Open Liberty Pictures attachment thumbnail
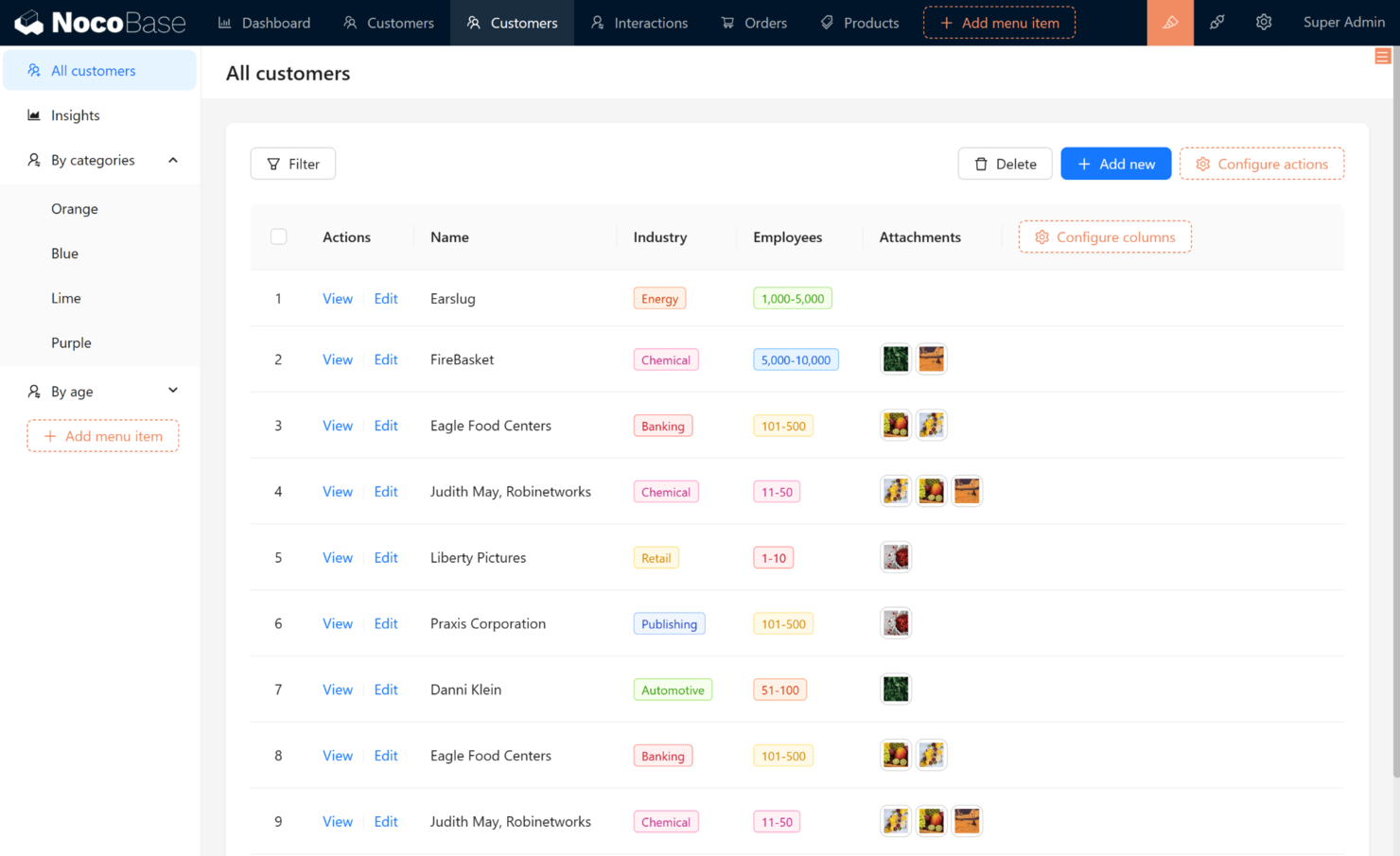This screenshot has height=856, width=1400. [896, 558]
